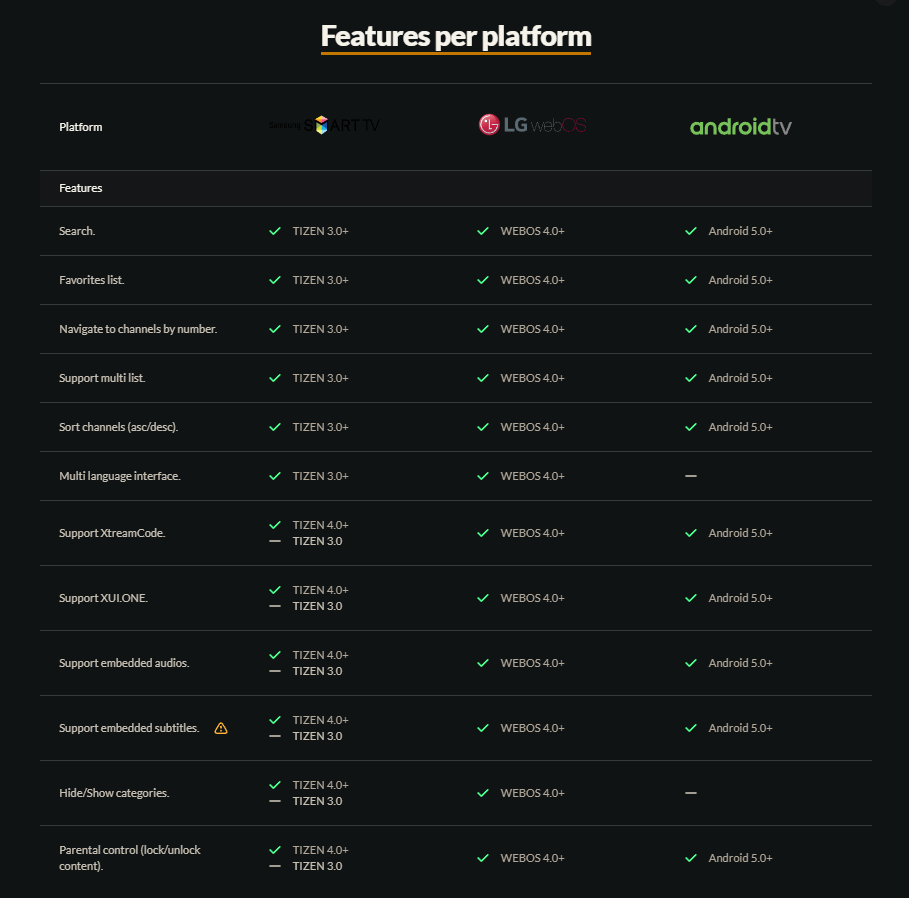Click the Tizen 4.0+ checkmark in Support XtreamCode row
Viewport: 909px width, 898px height.
pos(275,525)
